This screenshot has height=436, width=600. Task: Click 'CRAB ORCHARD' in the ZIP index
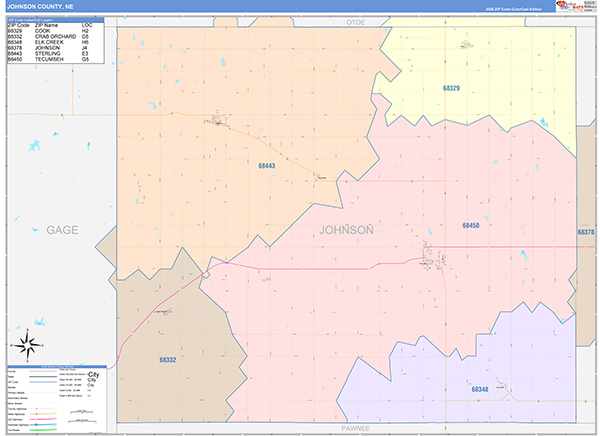tap(55, 37)
